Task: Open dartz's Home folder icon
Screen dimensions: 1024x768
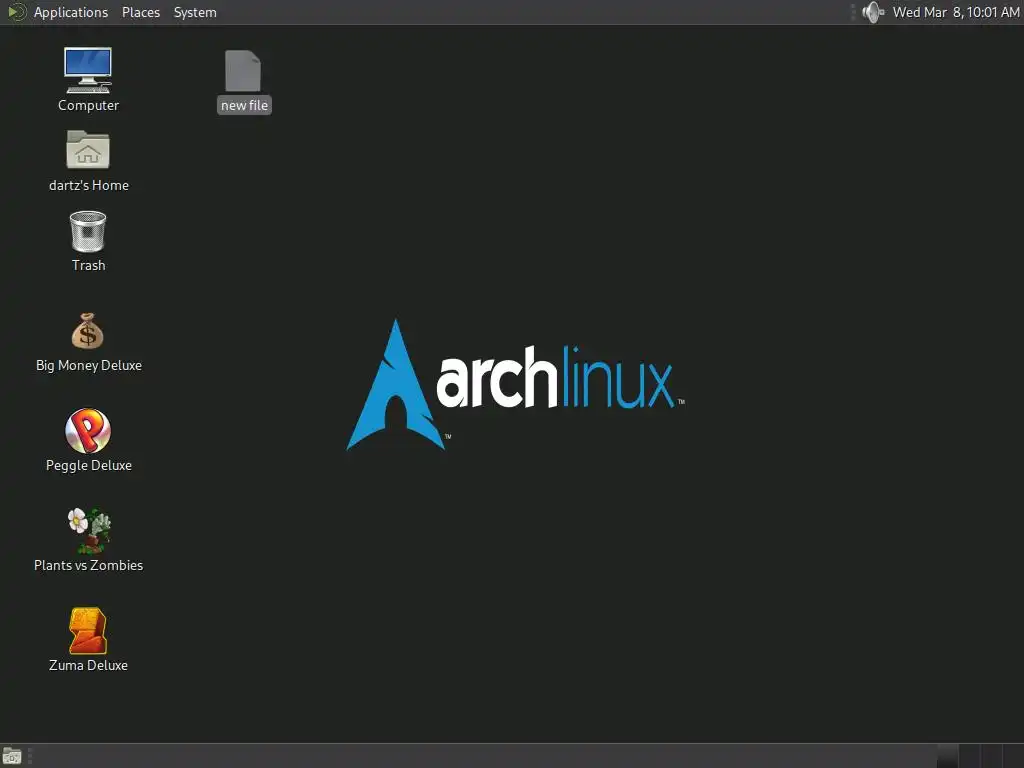Action: click(88, 150)
